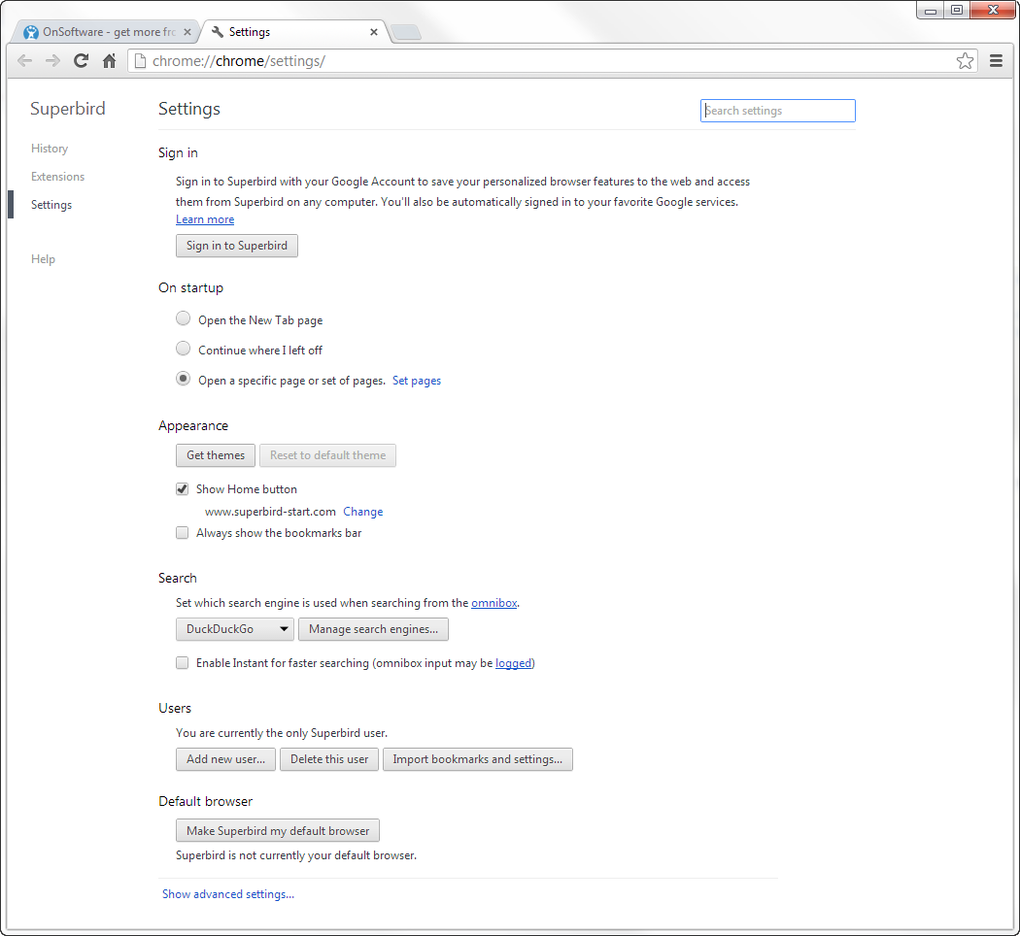Focus the Search settings field

777,111
